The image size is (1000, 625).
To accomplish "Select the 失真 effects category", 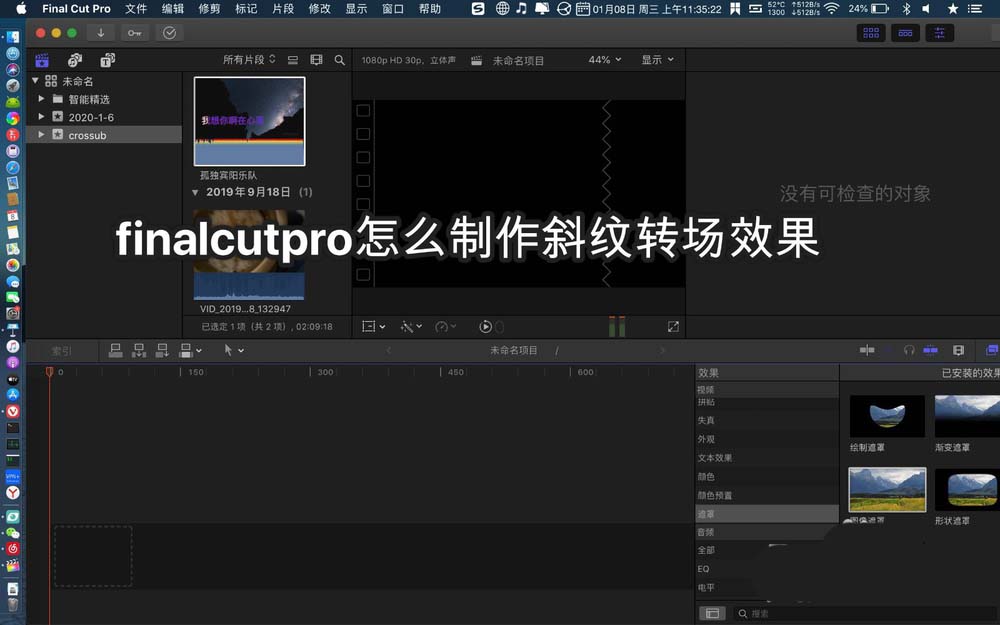I will tap(706, 420).
